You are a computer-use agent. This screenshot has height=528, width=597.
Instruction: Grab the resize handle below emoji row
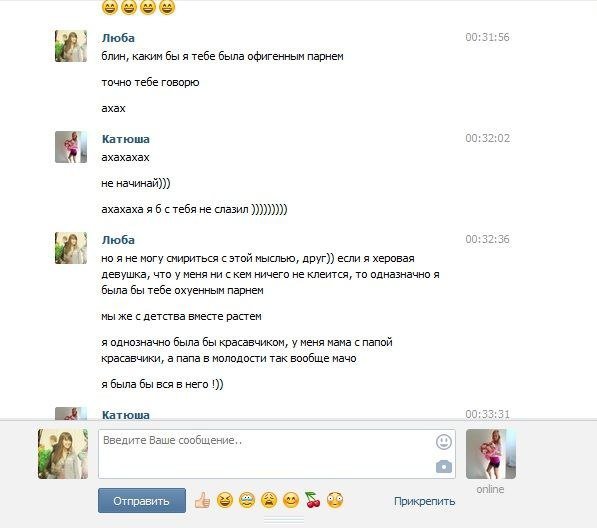[x=284, y=519]
